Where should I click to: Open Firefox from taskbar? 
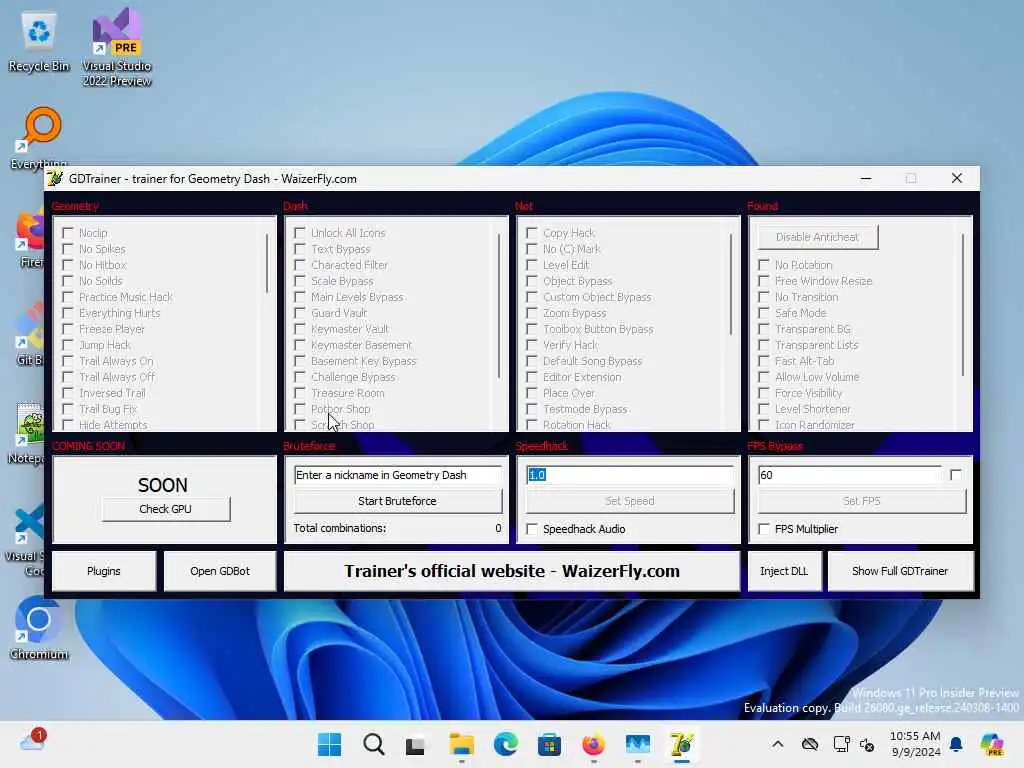point(593,744)
